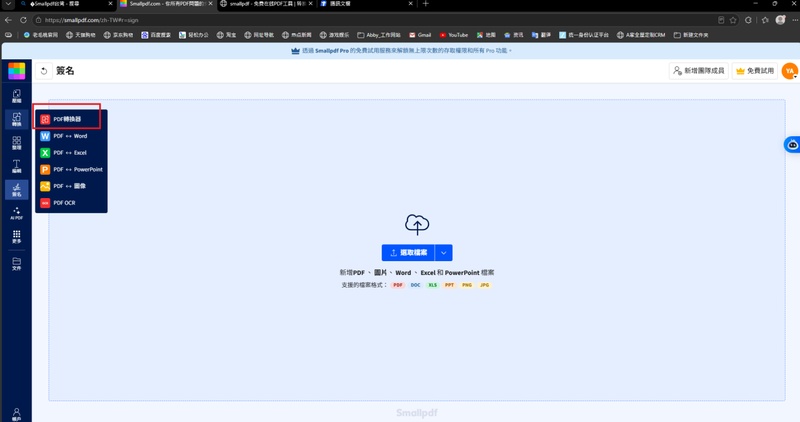Click 新增團隊成員 button
Screen dimensions: 800x422
click(698, 71)
